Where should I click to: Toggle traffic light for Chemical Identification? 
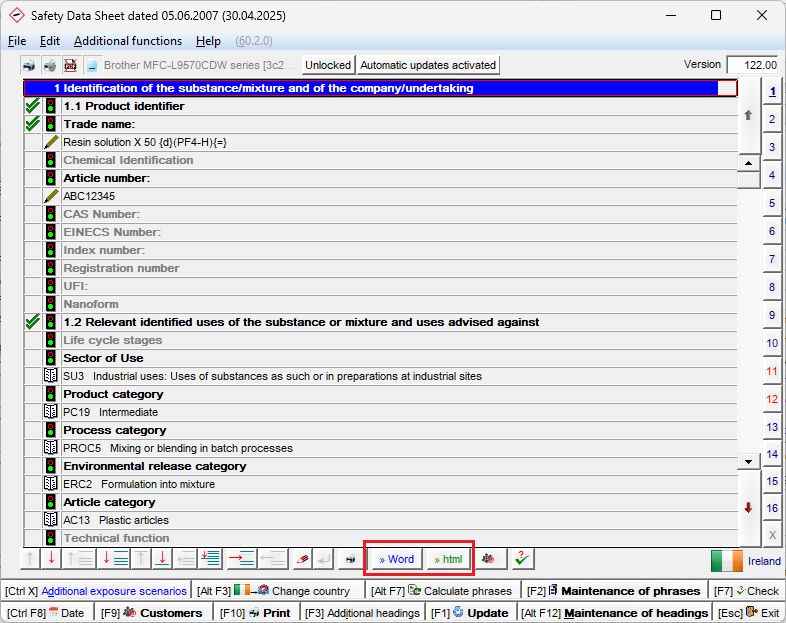(51, 160)
